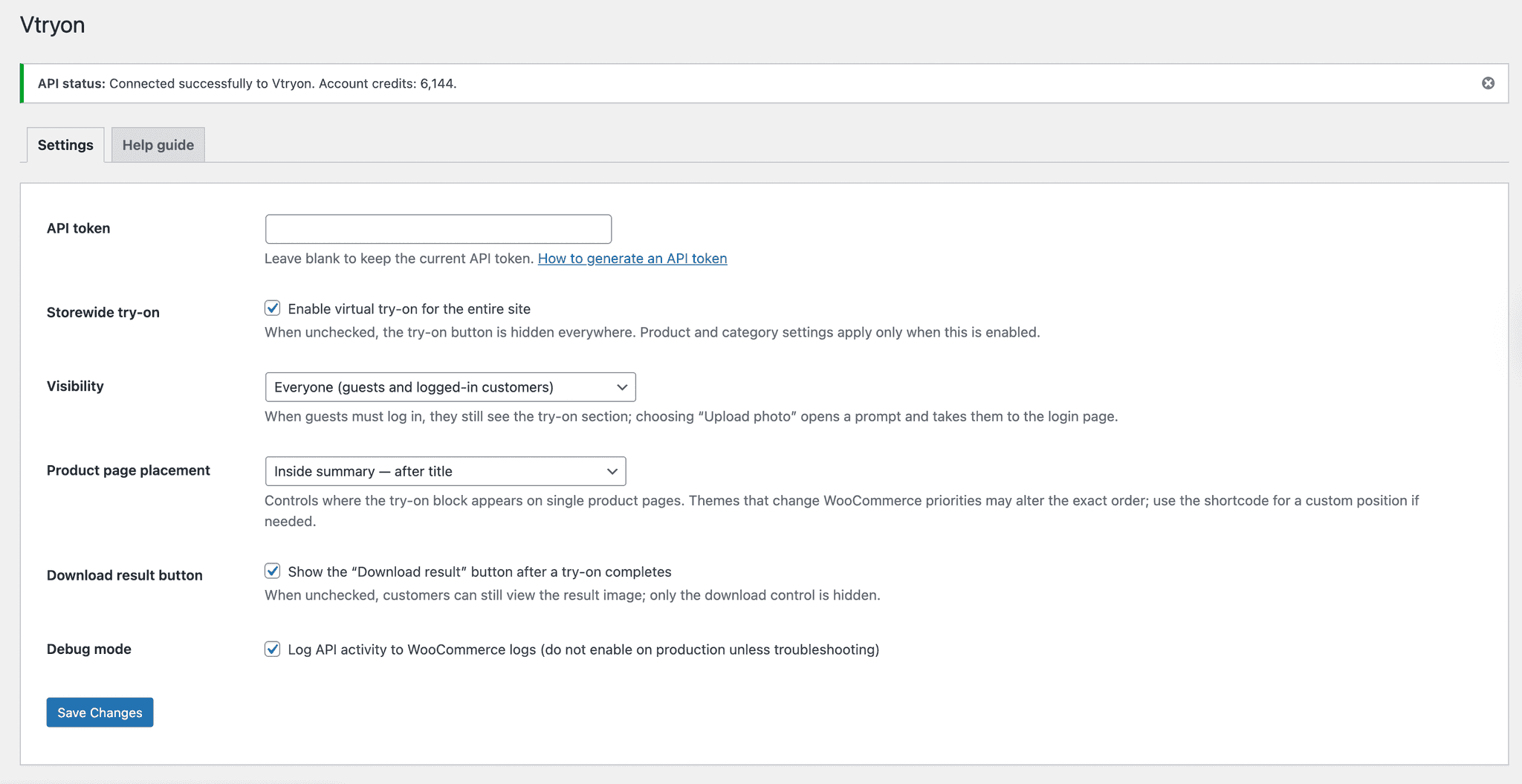Toggle Debug mode log API activity checkbox
This screenshot has width=1522, height=784.
(x=273, y=649)
